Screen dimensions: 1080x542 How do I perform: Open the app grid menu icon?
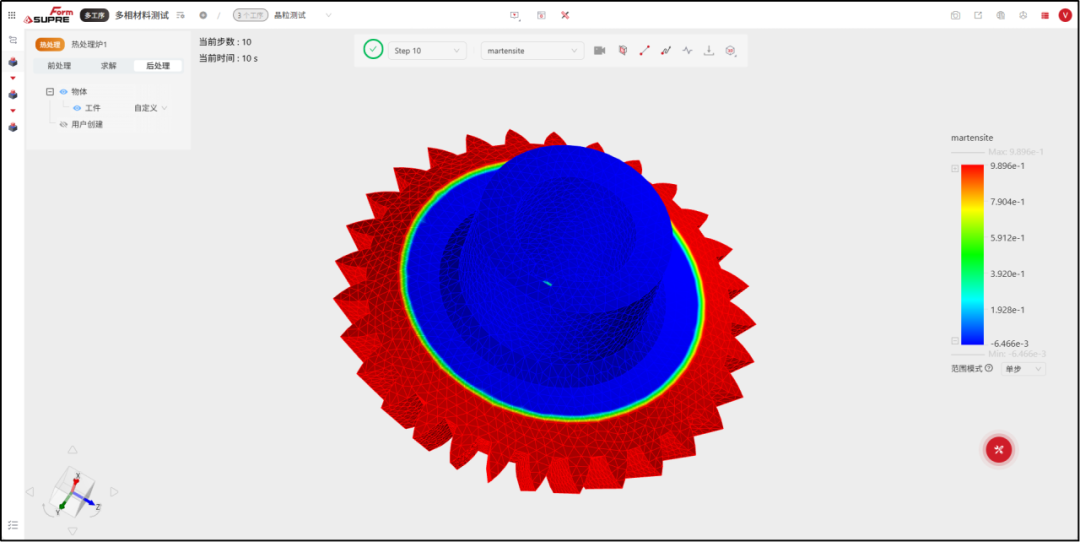pyautogui.click(x=12, y=14)
